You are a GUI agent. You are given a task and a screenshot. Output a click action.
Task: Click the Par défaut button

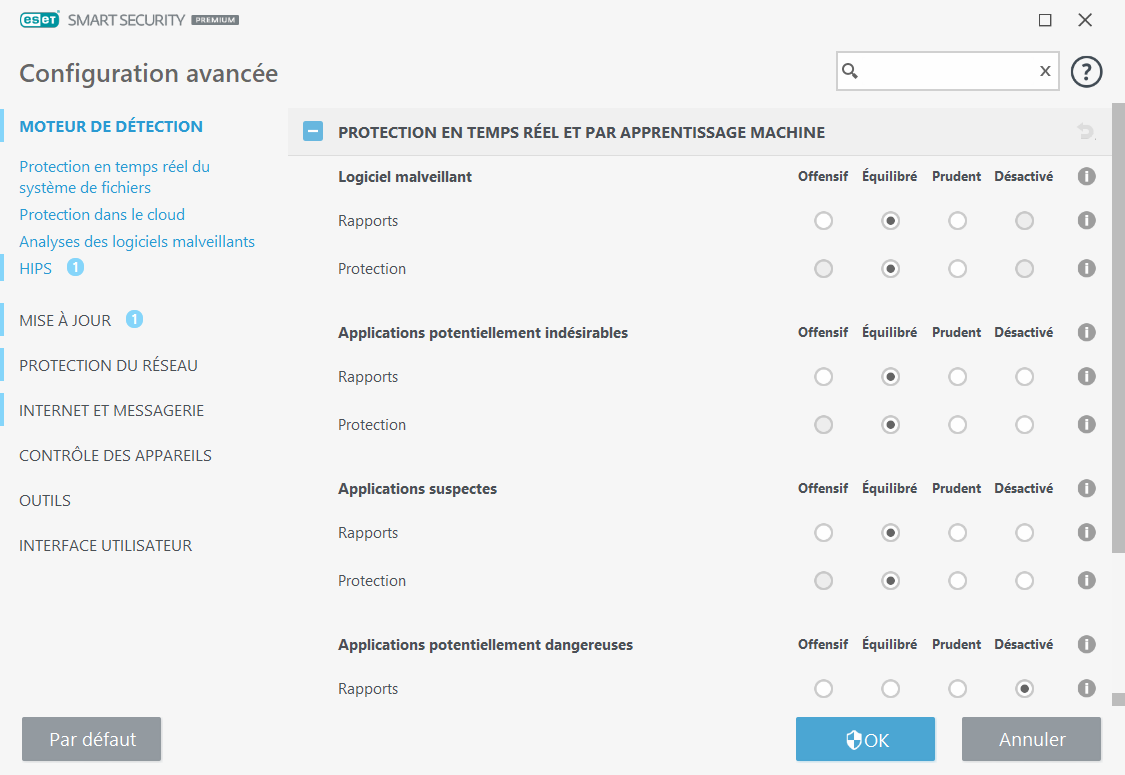pyautogui.click(x=92, y=739)
